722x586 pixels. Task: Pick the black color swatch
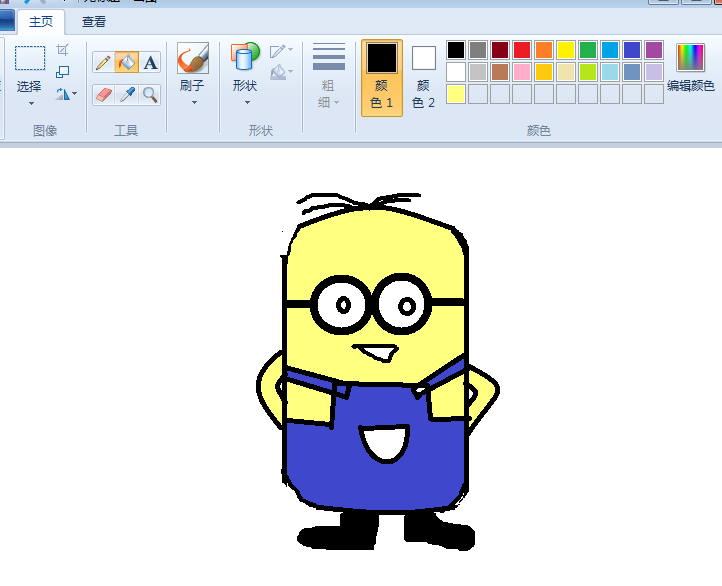coord(456,50)
